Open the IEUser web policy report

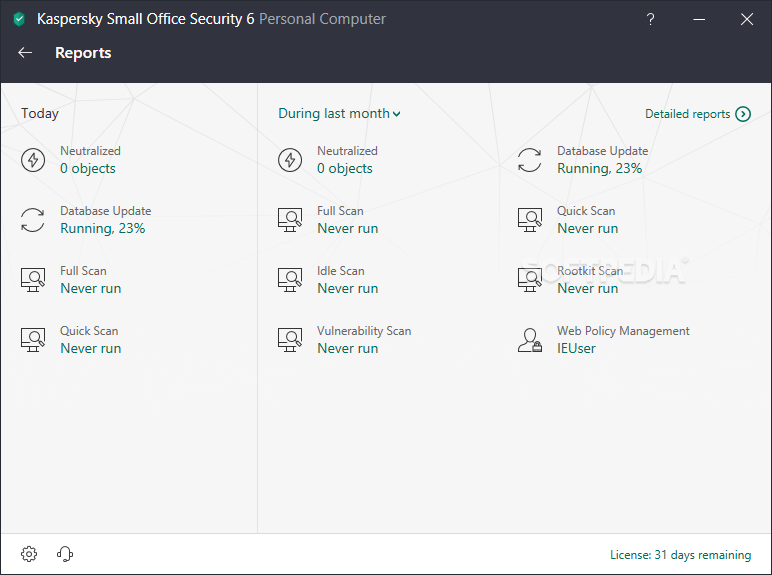click(x=576, y=349)
